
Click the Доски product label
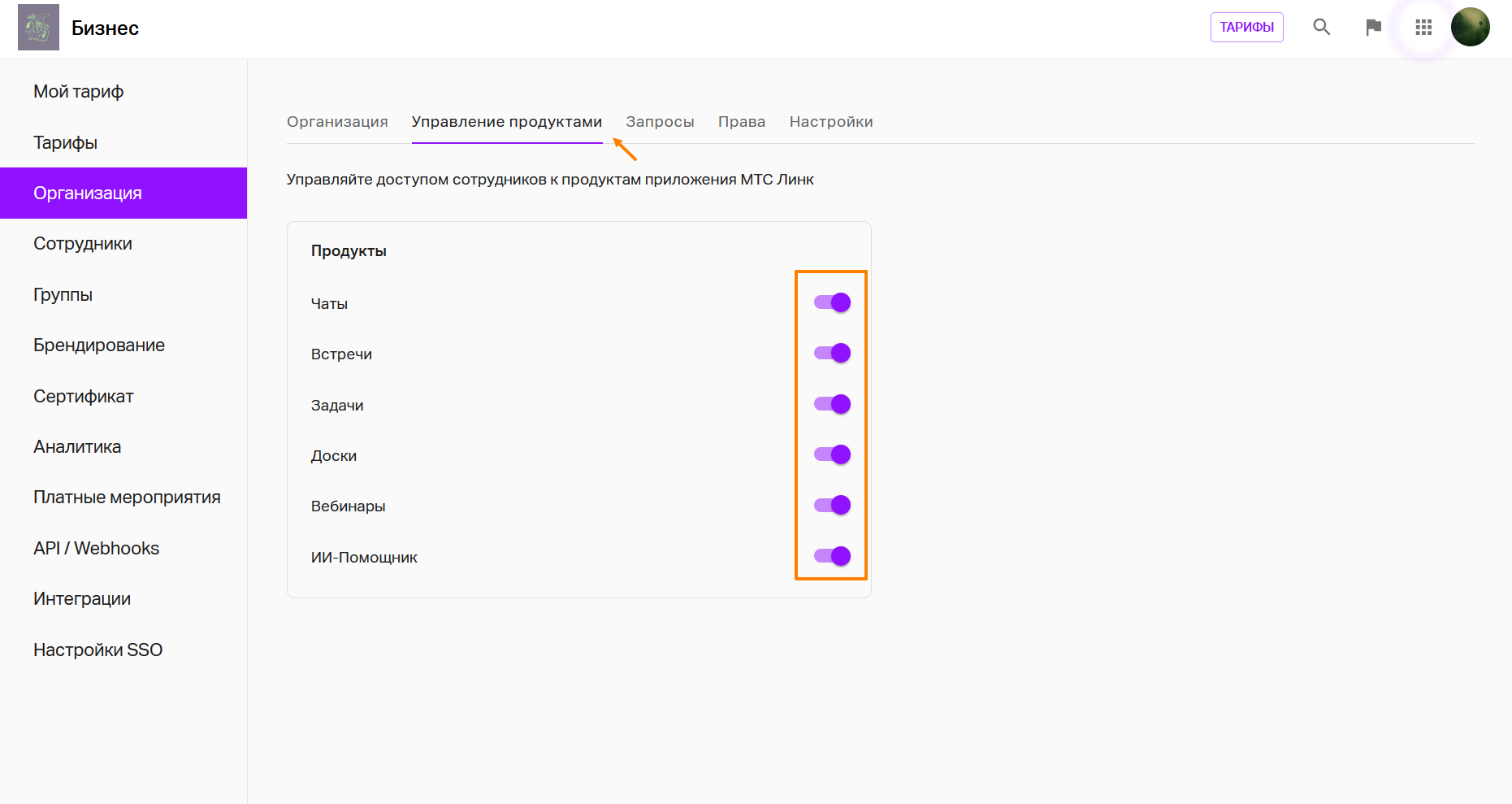click(334, 456)
